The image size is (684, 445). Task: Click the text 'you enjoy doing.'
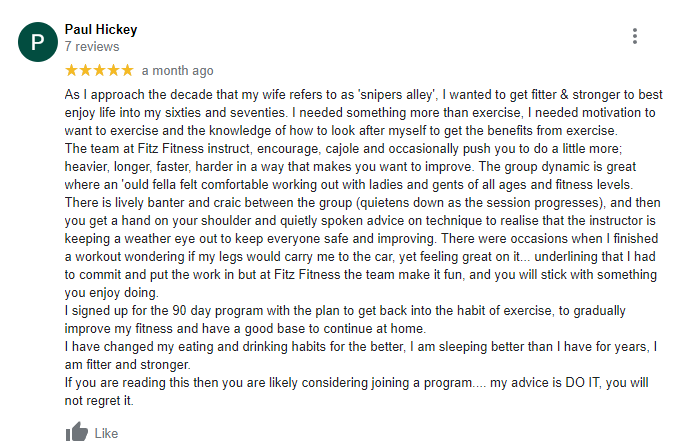[x=112, y=293]
